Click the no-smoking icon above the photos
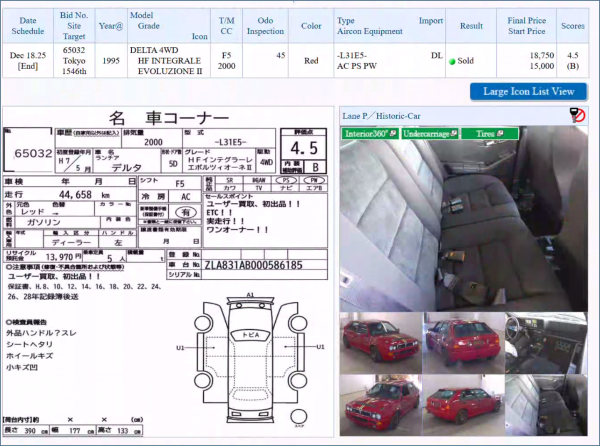 (577, 115)
